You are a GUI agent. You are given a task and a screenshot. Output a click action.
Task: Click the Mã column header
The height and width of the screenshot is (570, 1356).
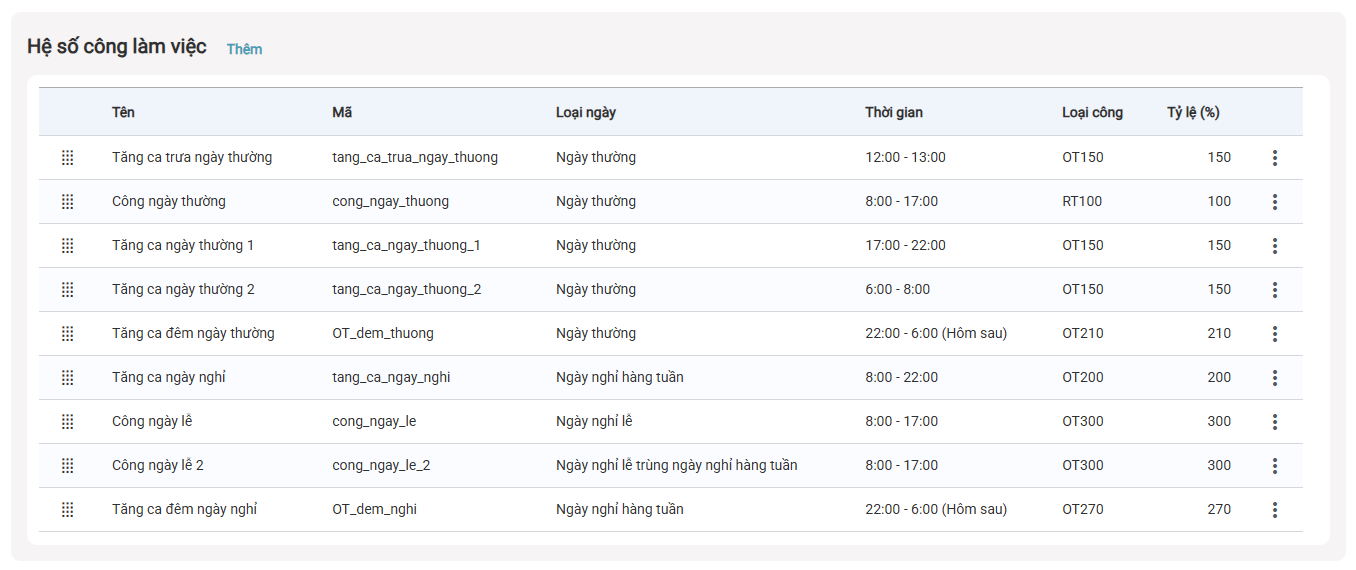[342, 112]
